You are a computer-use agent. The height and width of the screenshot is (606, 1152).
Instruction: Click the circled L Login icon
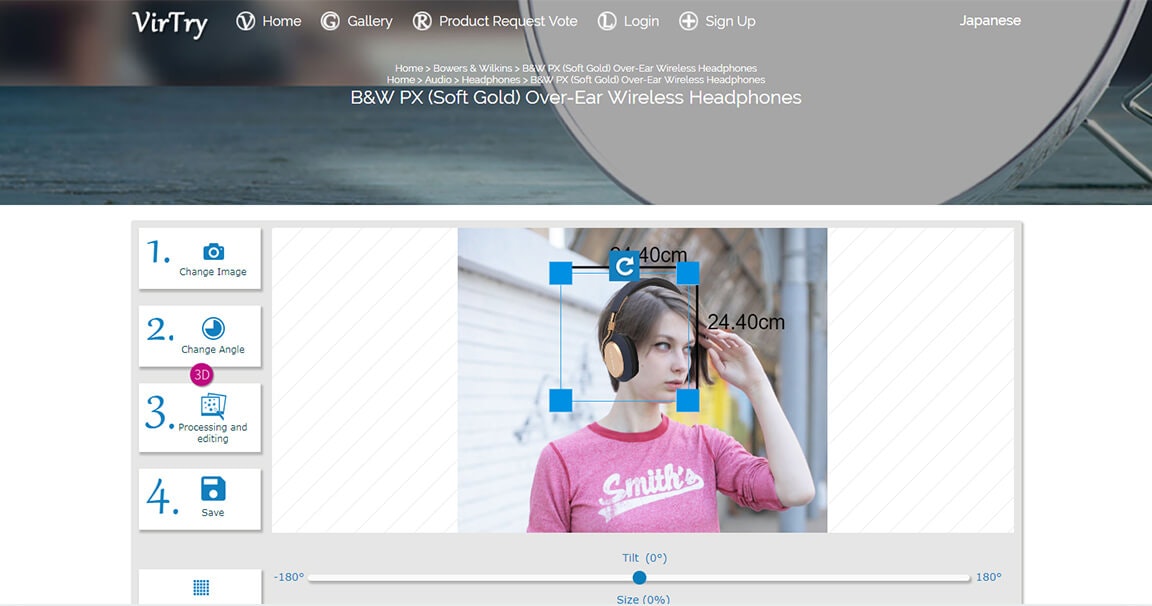tap(606, 21)
